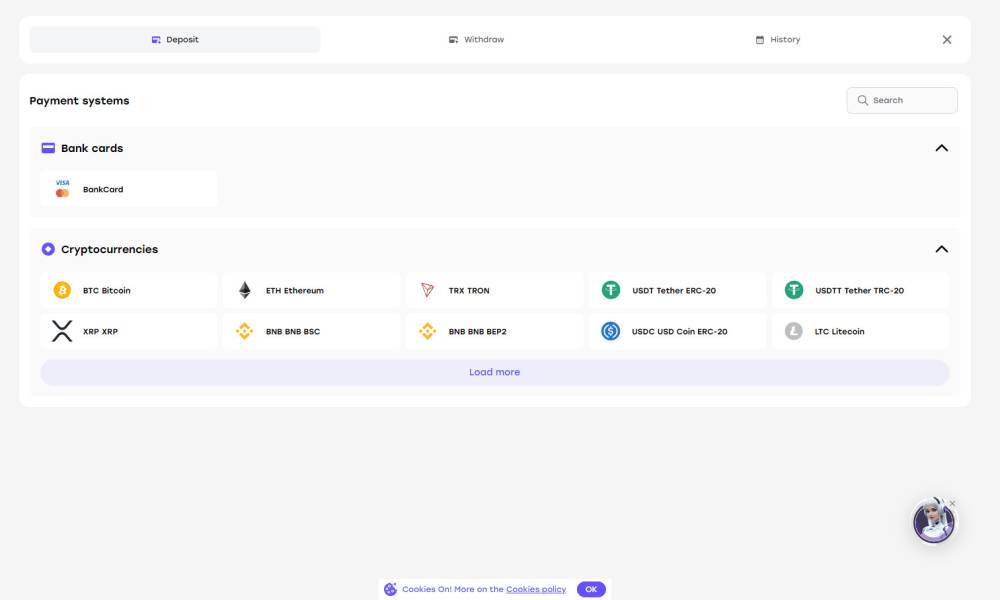Select BNB BNB BSC label
The height and width of the screenshot is (600, 1000).
point(293,332)
